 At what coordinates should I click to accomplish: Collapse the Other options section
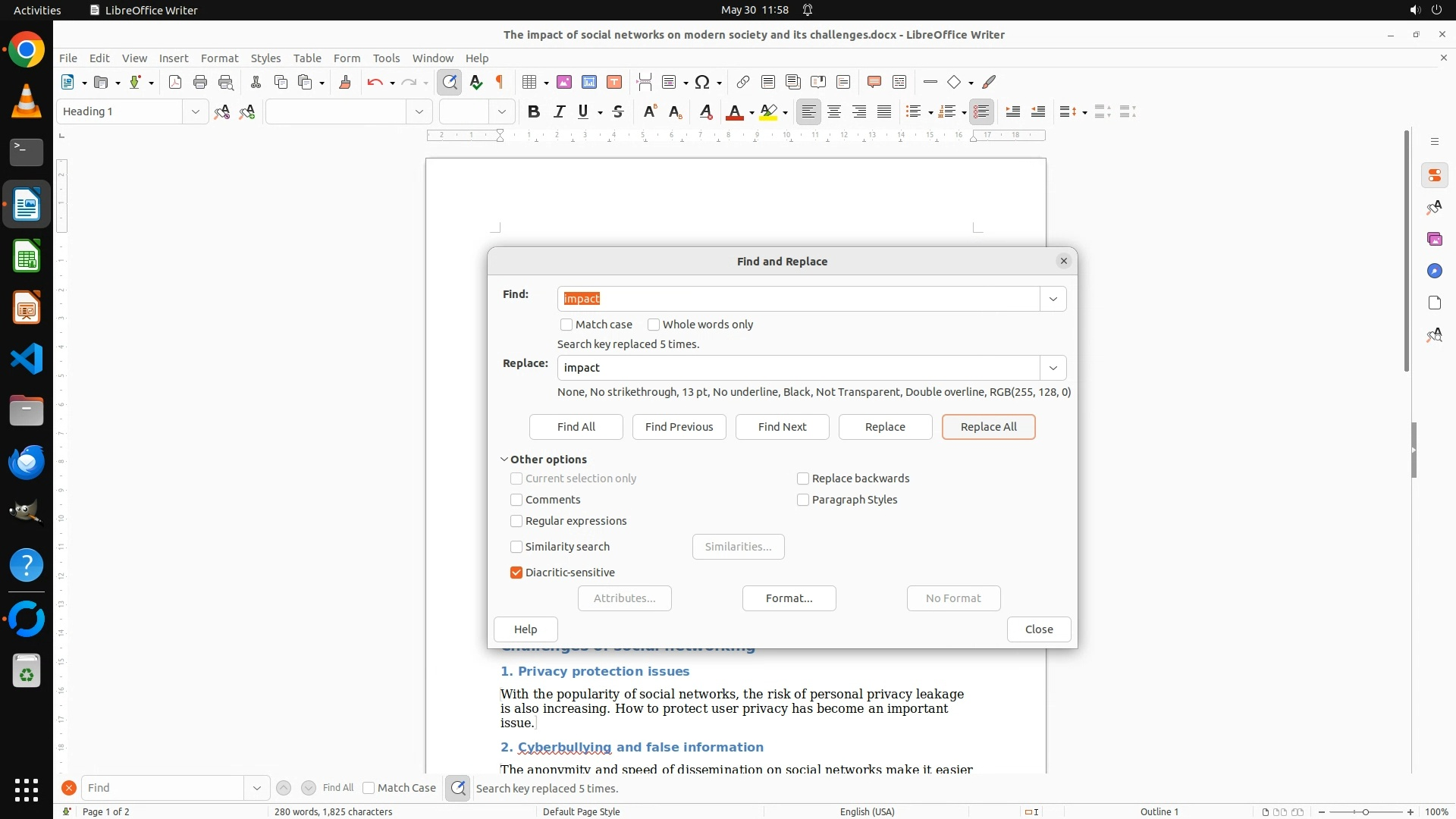pyautogui.click(x=504, y=460)
